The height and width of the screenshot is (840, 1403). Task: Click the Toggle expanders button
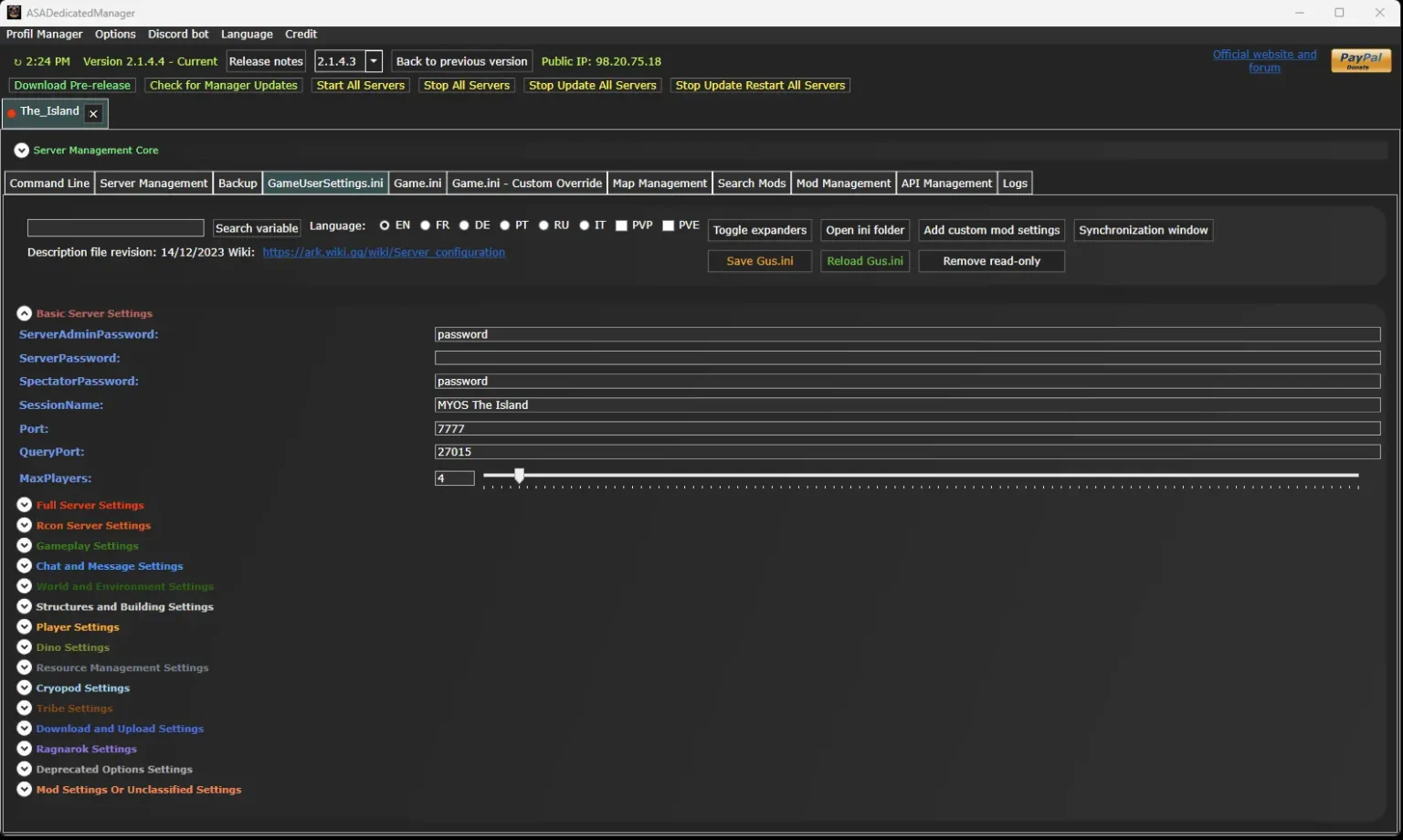pos(760,230)
